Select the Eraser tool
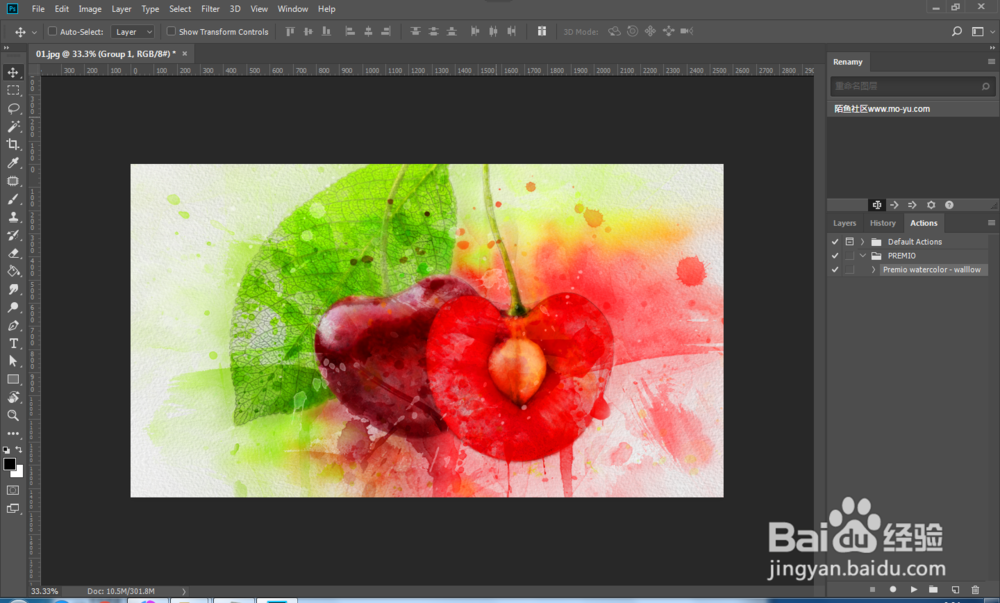Image resolution: width=1000 pixels, height=603 pixels. coord(13,253)
